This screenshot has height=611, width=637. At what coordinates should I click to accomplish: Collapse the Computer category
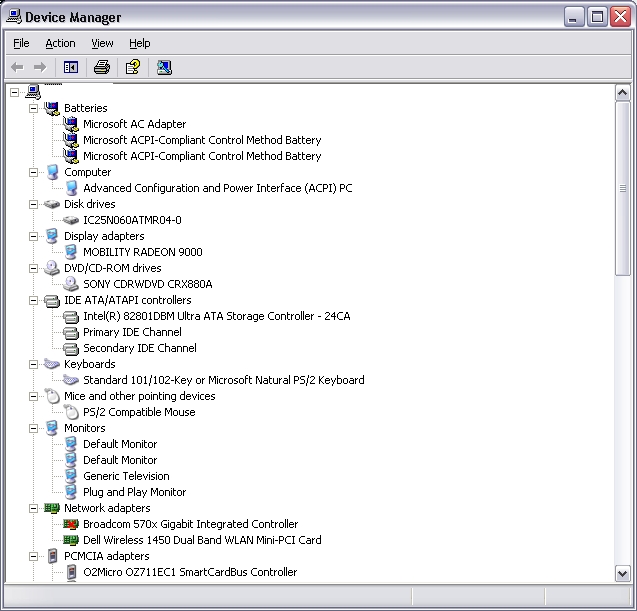click(x=33, y=172)
